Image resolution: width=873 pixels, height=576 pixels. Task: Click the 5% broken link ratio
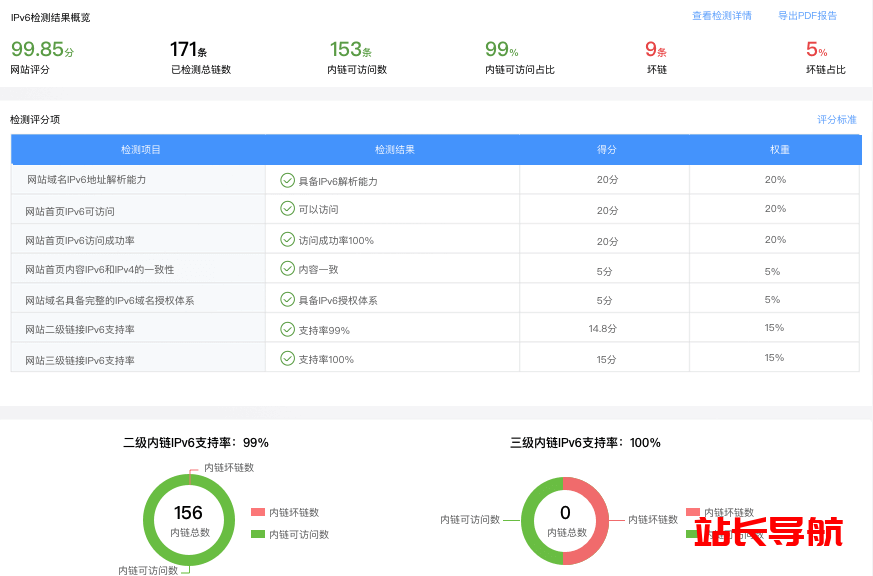click(x=816, y=49)
